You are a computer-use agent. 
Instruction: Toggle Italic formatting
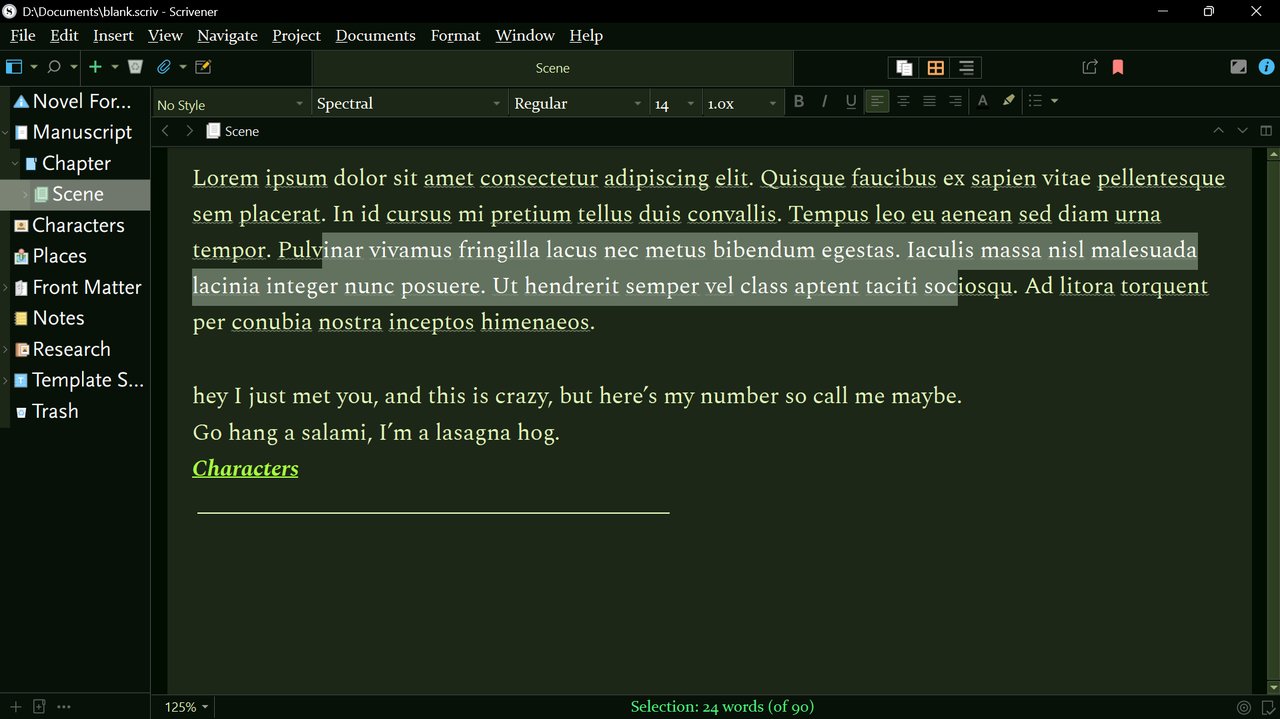(825, 101)
